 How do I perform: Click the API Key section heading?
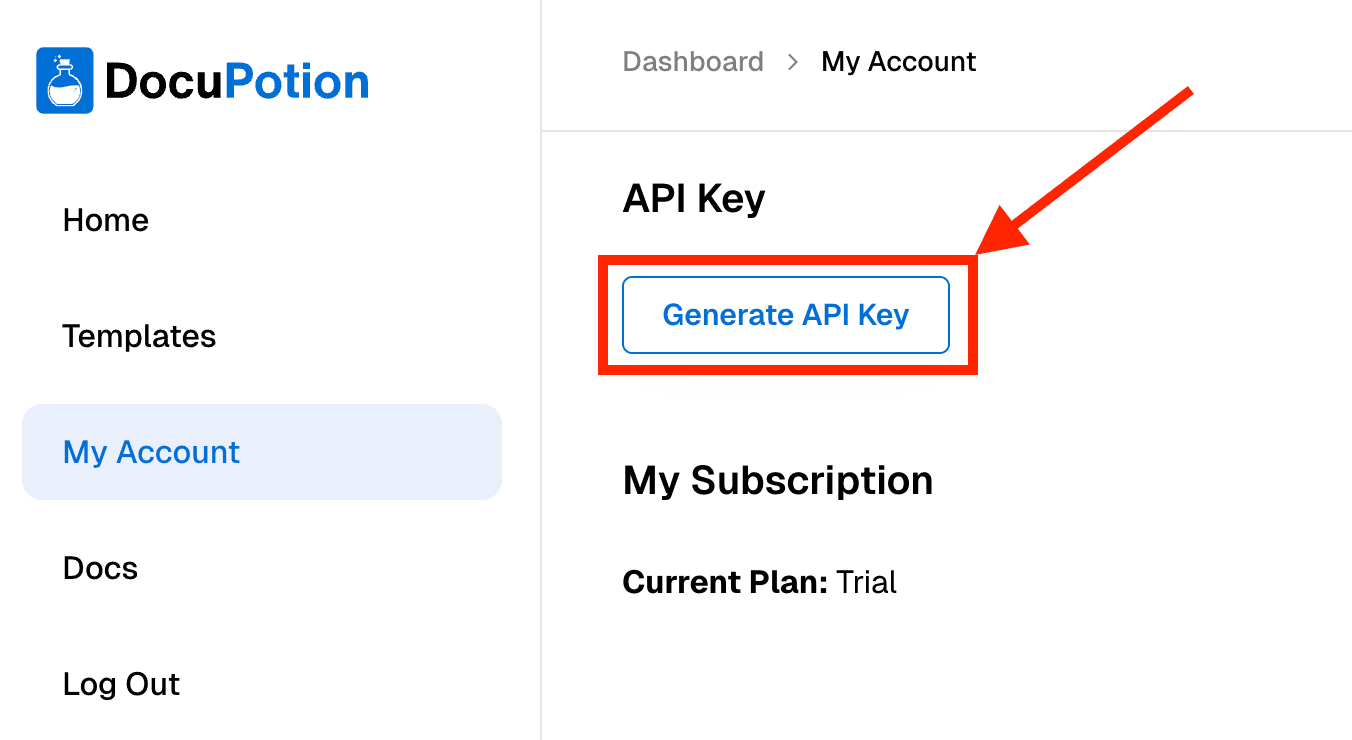[x=694, y=198]
